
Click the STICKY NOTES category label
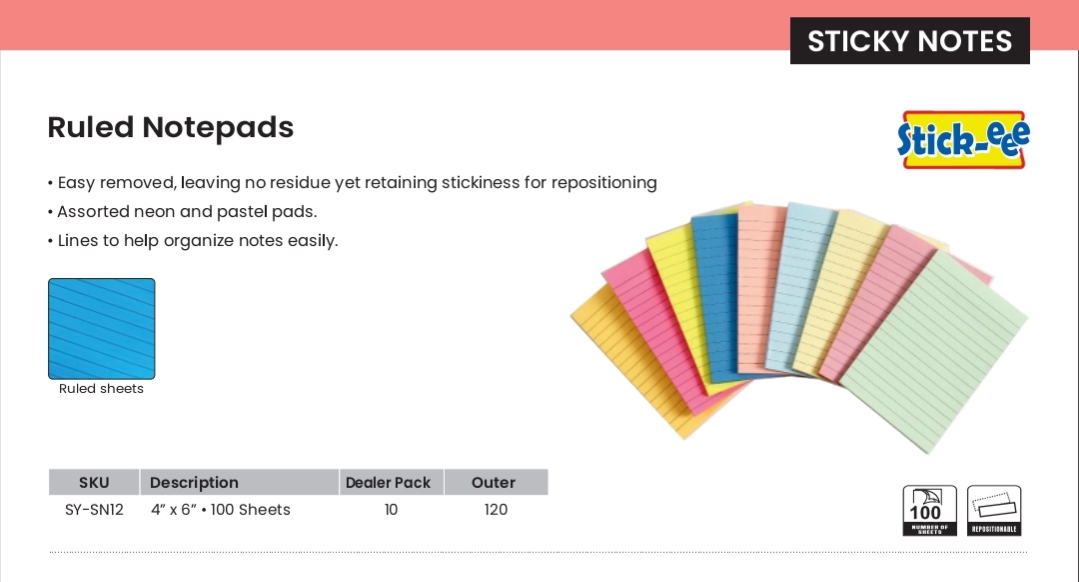(909, 41)
